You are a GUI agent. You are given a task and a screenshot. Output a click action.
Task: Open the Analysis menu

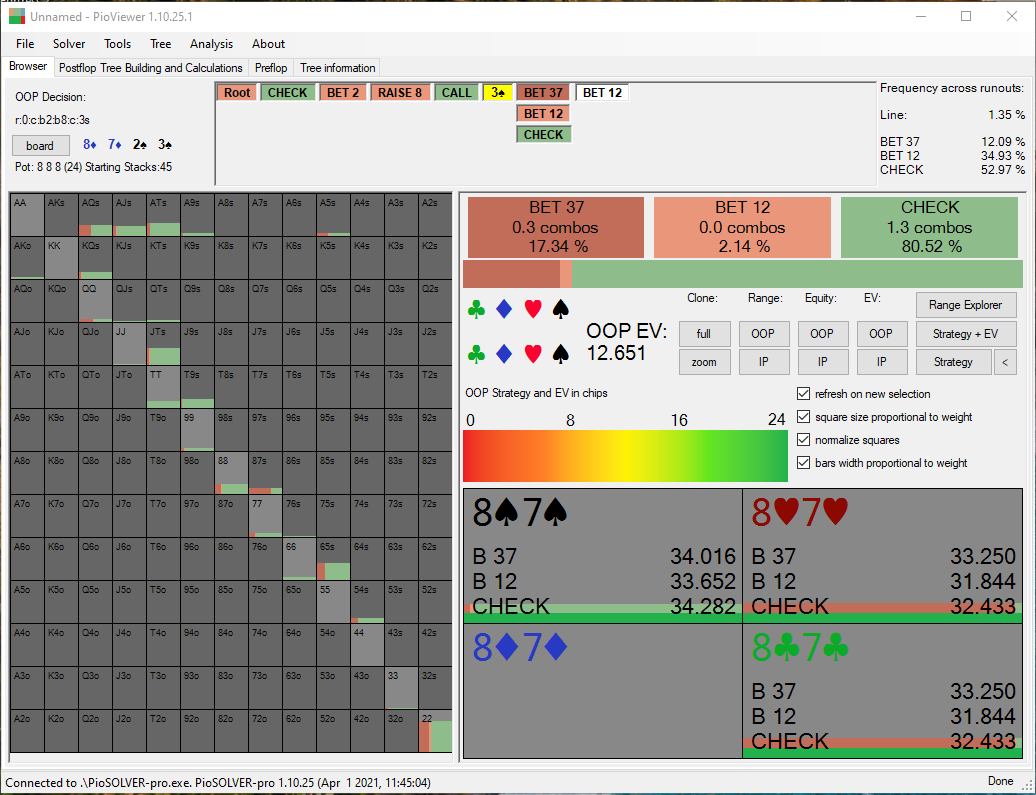tap(211, 44)
